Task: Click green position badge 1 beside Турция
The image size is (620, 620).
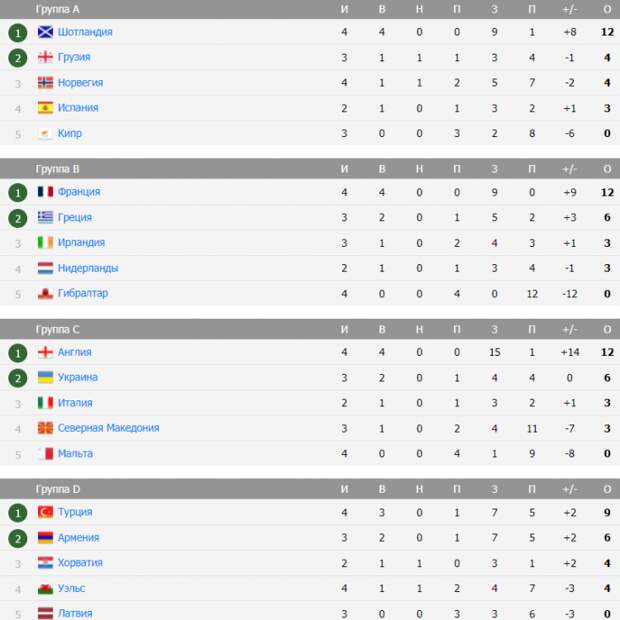Action: click(x=18, y=513)
